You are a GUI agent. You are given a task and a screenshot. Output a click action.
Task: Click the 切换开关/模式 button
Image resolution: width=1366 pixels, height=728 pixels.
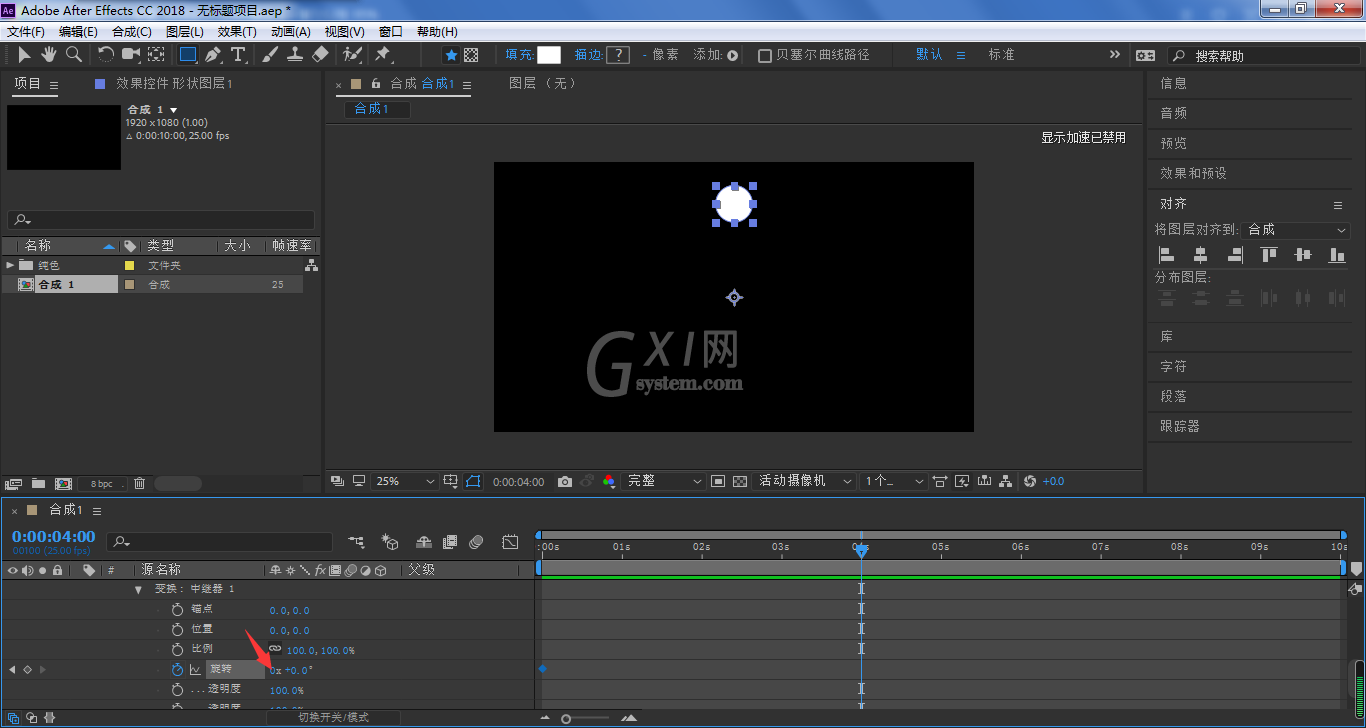333,717
